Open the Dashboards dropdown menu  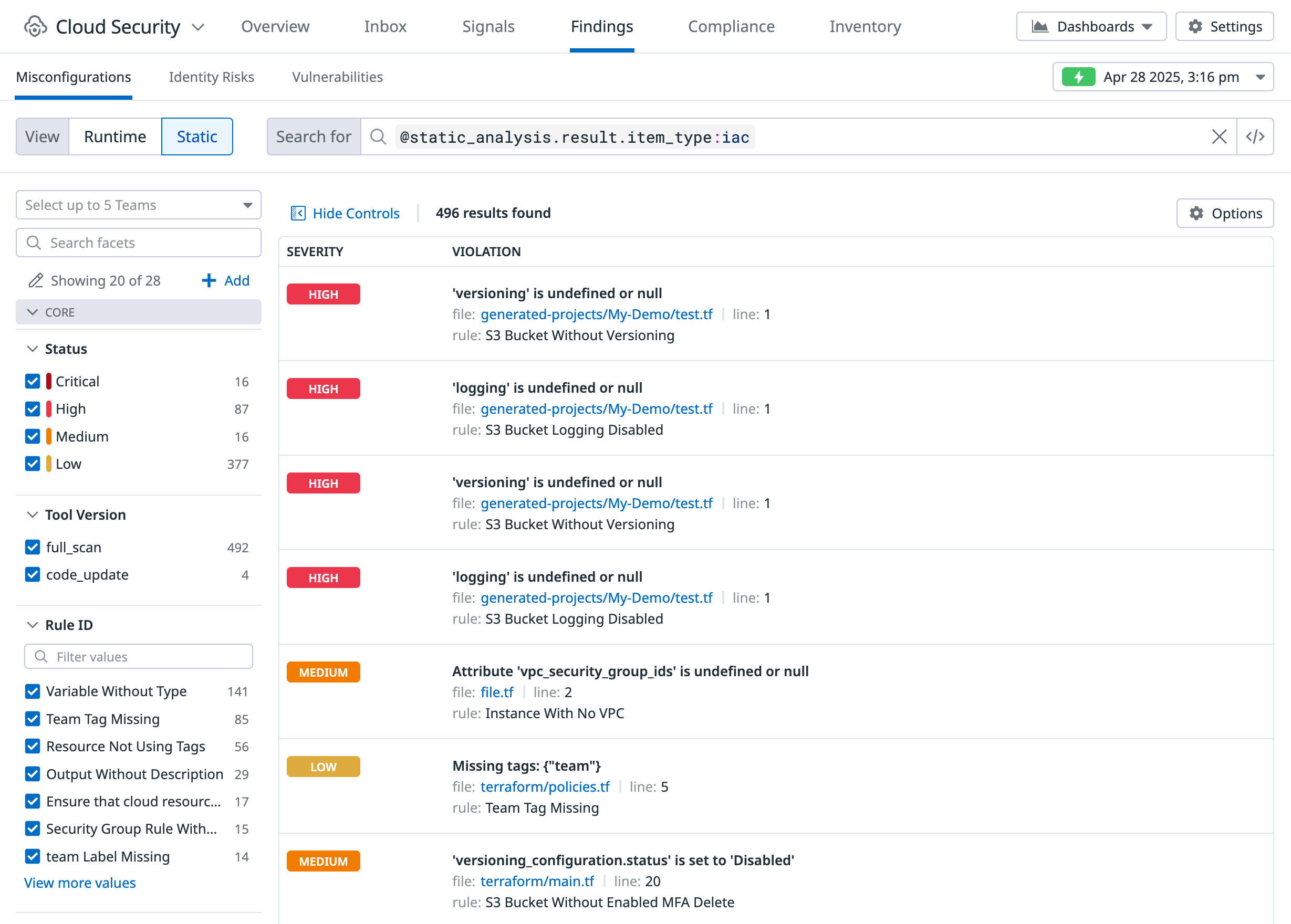pyautogui.click(x=1091, y=27)
